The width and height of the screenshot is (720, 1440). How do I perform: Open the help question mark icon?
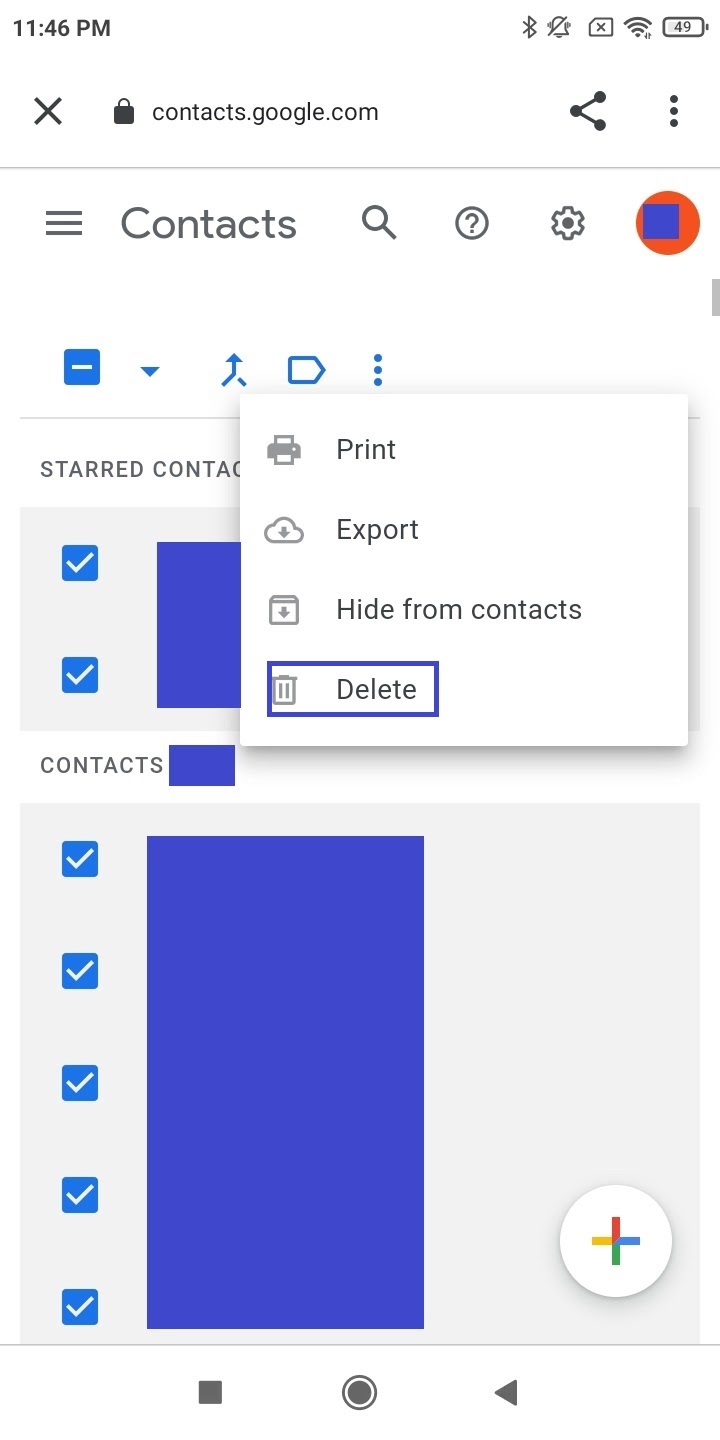point(472,223)
